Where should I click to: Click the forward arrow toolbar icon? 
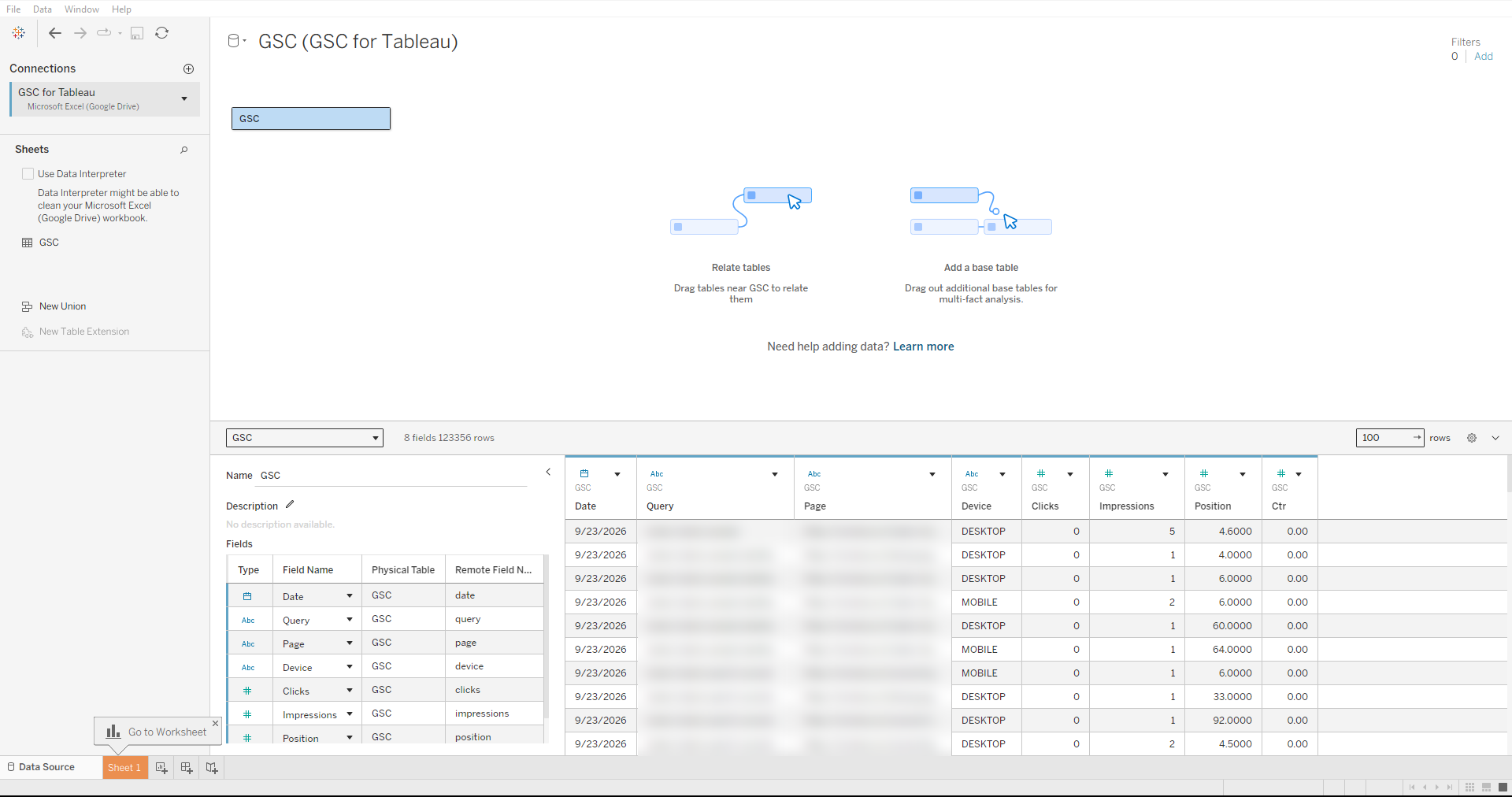tap(80, 33)
